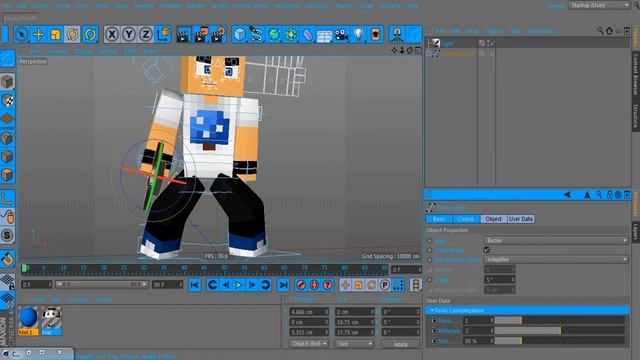Click the S snap settings icon

coord(7,236)
